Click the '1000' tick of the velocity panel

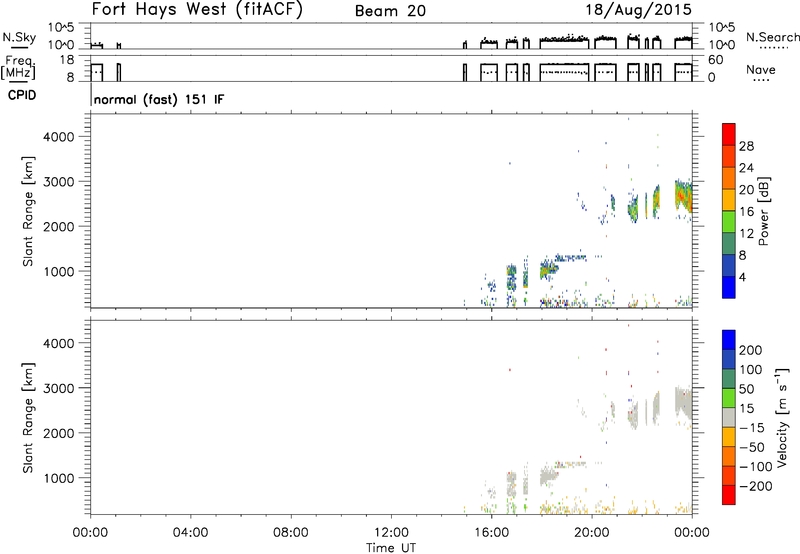pos(59,478)
